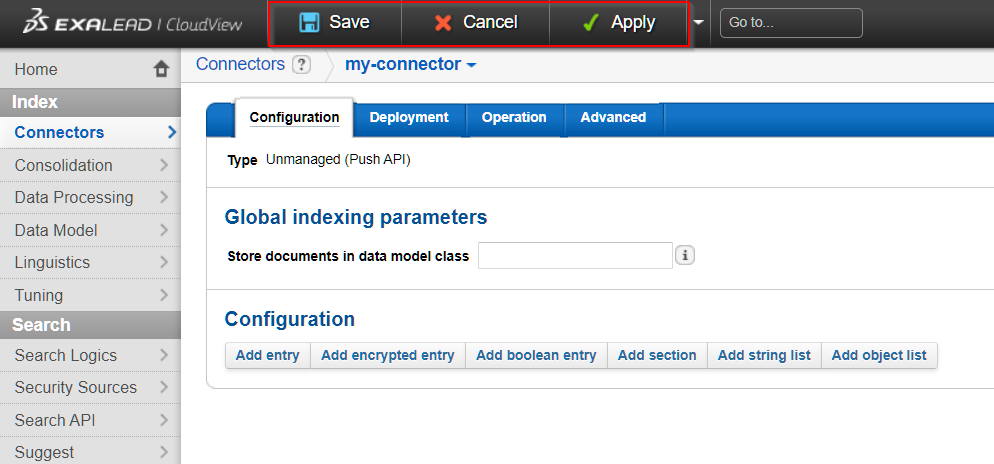
Task: Click the Add encrypted entry button
Action: [388, 355]
